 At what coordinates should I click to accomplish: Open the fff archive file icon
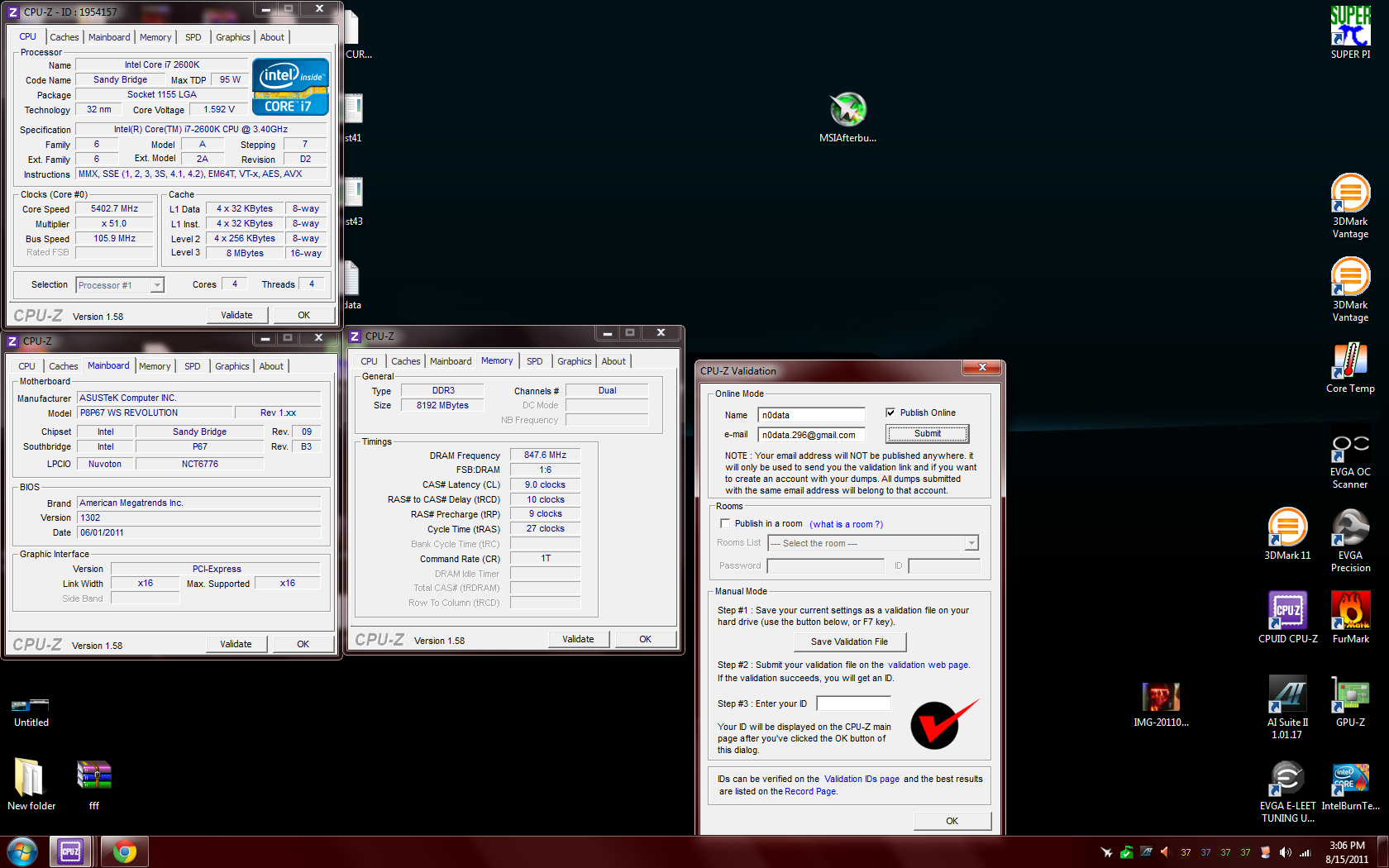click(94, 785)
